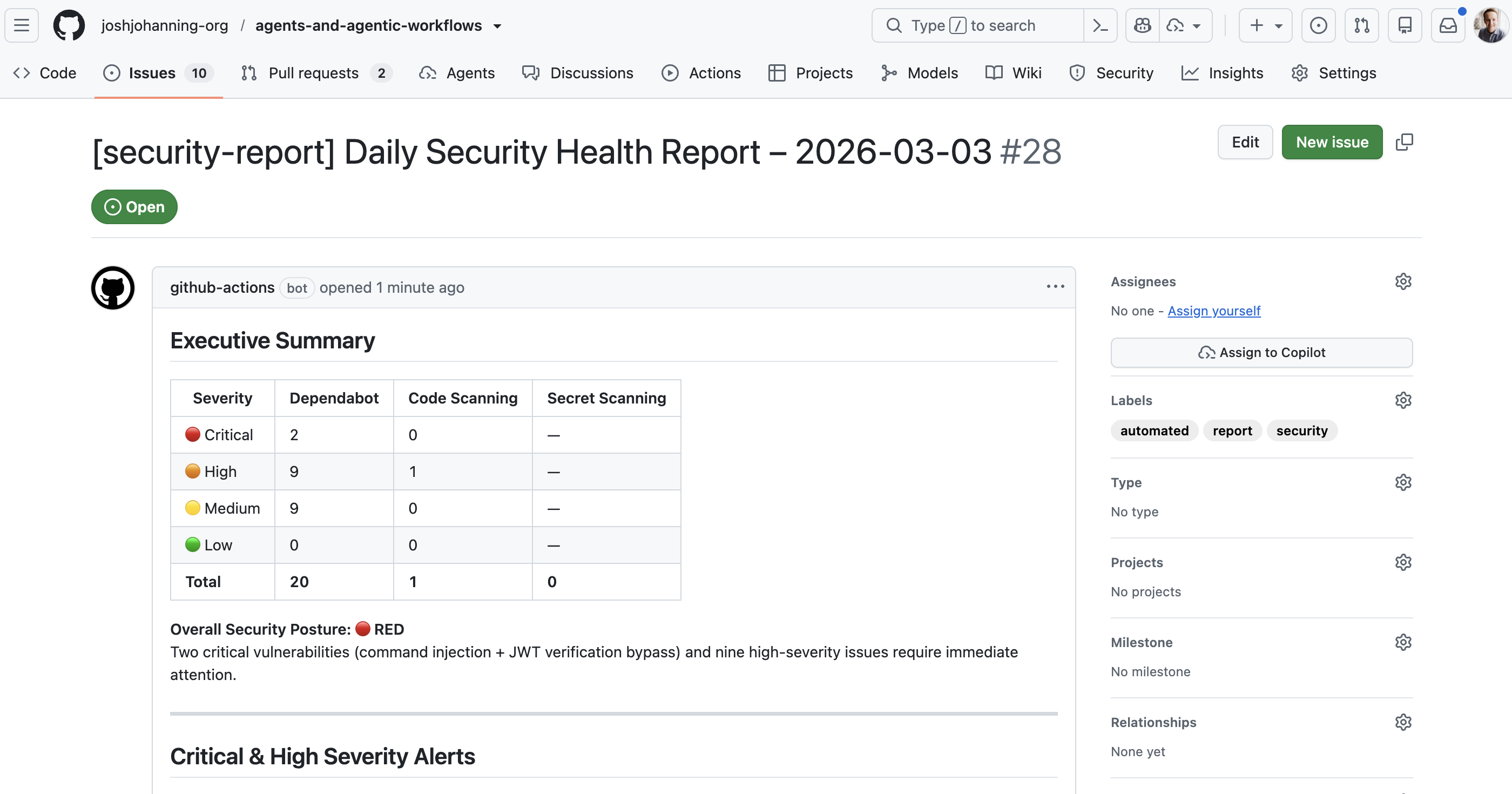Open the Copilot chevron dropdown
Screen dimensions: 1512x794
pyautogui.click(x=1196, y=25)
